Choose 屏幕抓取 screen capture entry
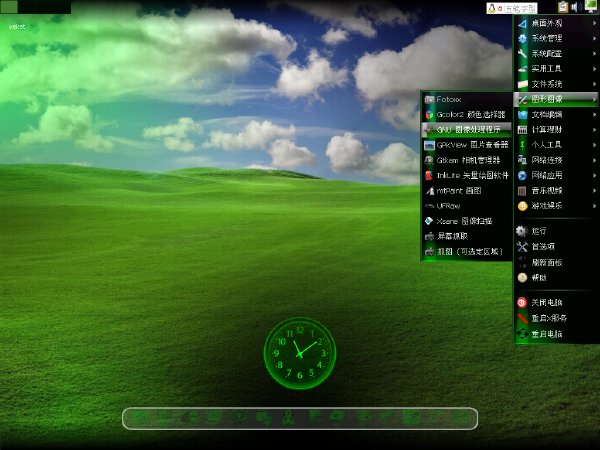The height and width of the screenshot is (450, 600). [x=466, y=236]
